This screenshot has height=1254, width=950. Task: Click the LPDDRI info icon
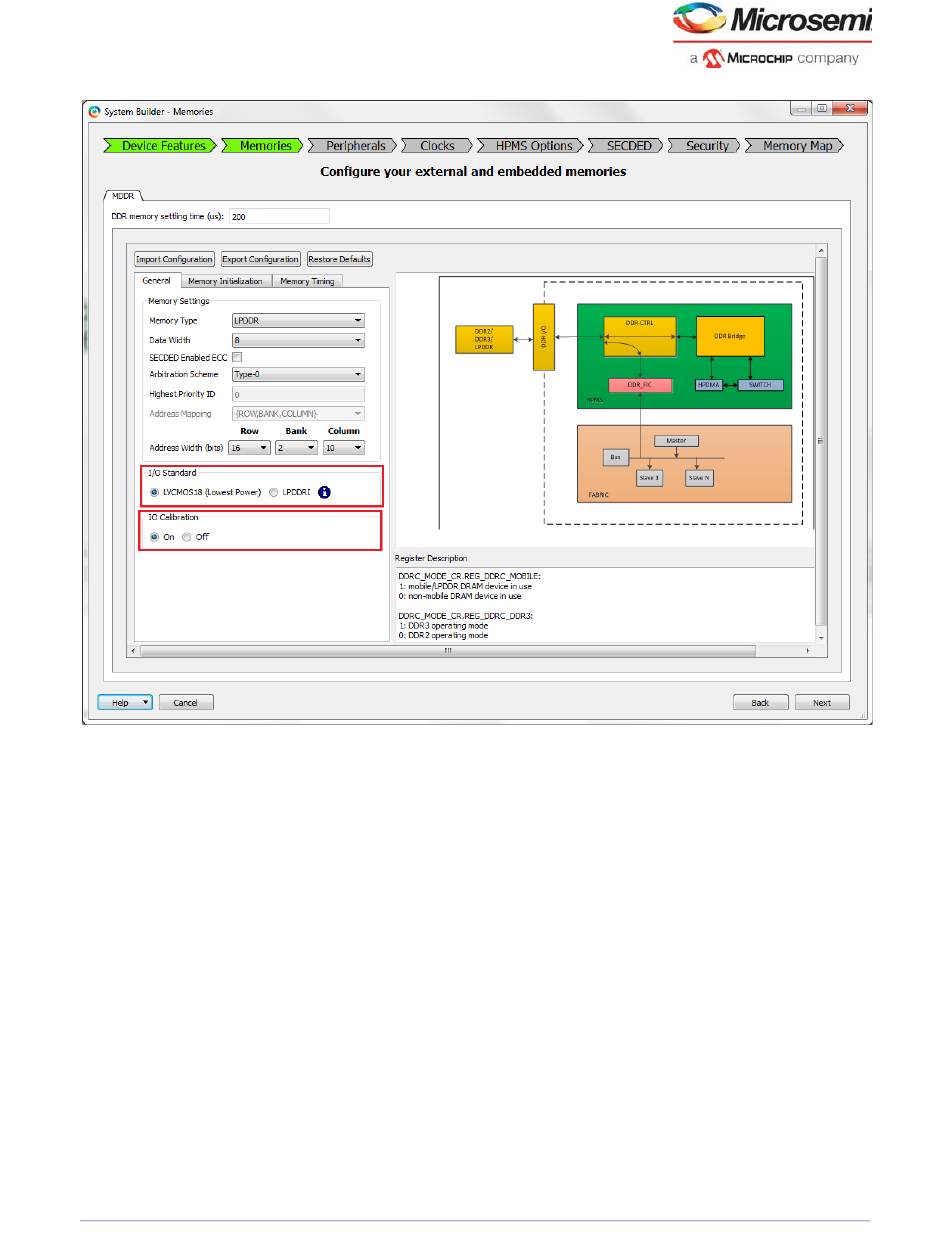click(324, 492)
